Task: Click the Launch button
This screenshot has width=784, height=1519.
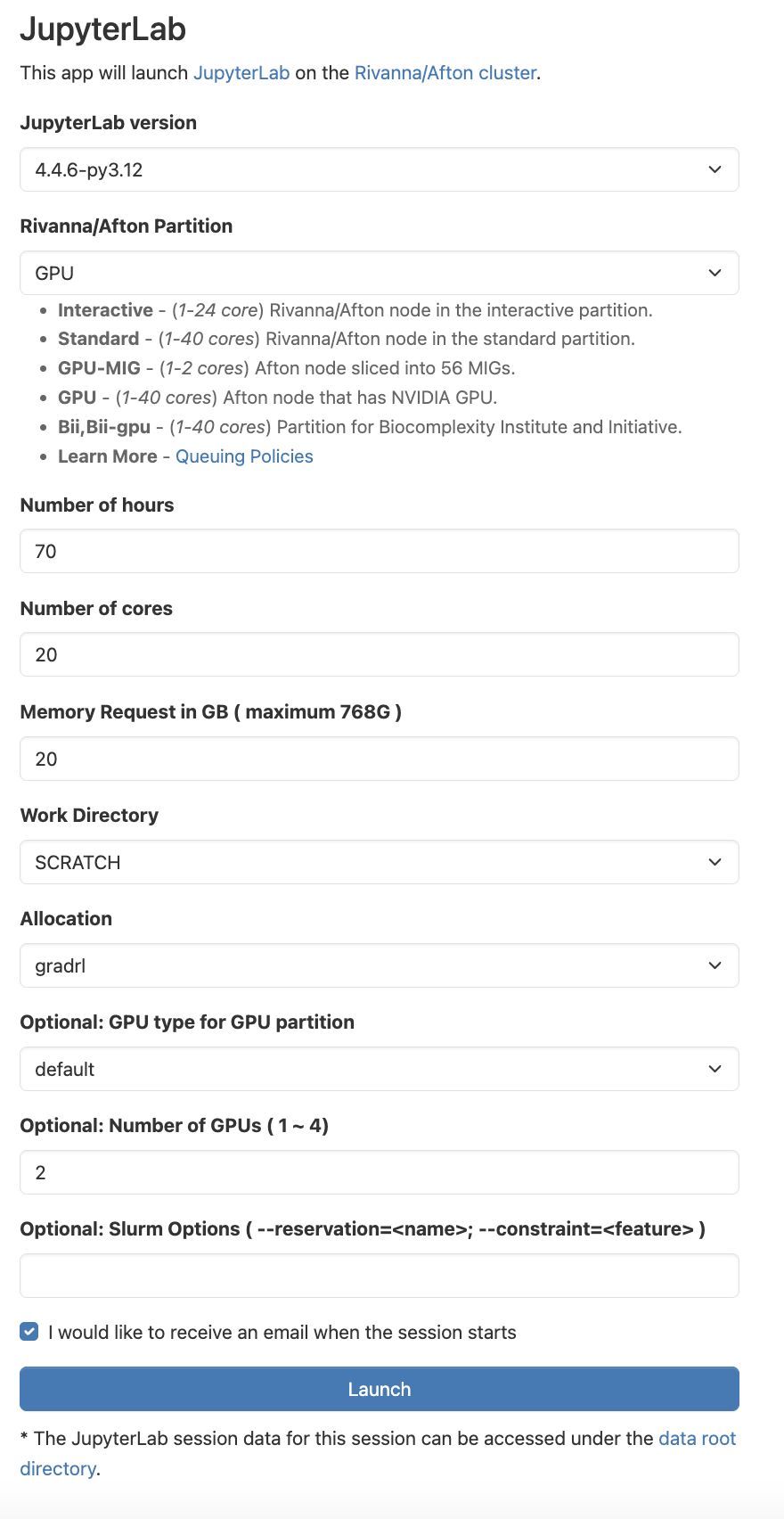Action: 379,1389
